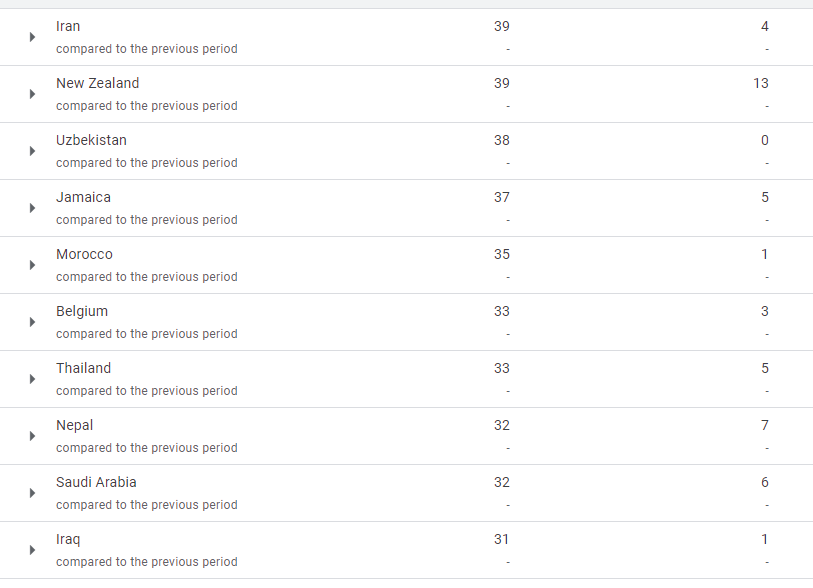Expand the Belgium row arrow
The image size is (813, 588).
coord(33,322)
